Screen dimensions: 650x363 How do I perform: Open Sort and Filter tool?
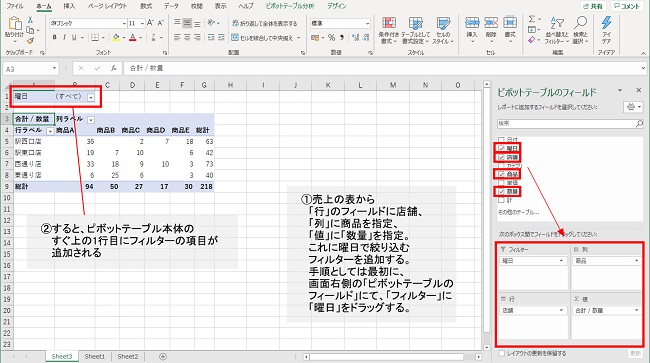pyautogui.click(x=557, y=30)
